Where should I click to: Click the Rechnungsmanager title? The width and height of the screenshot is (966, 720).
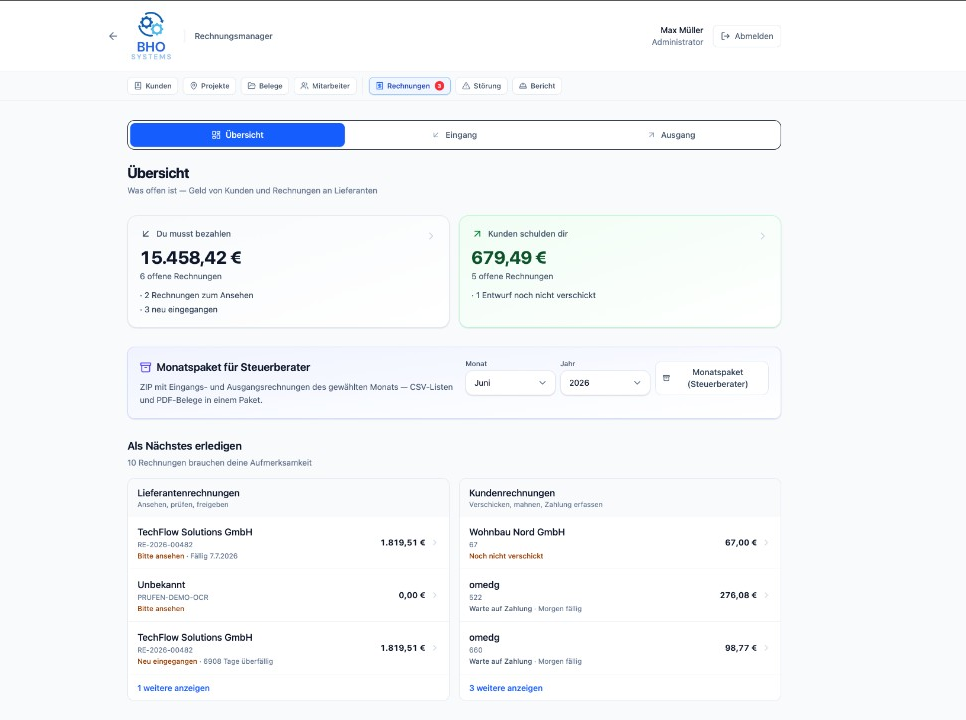point(233,36)
